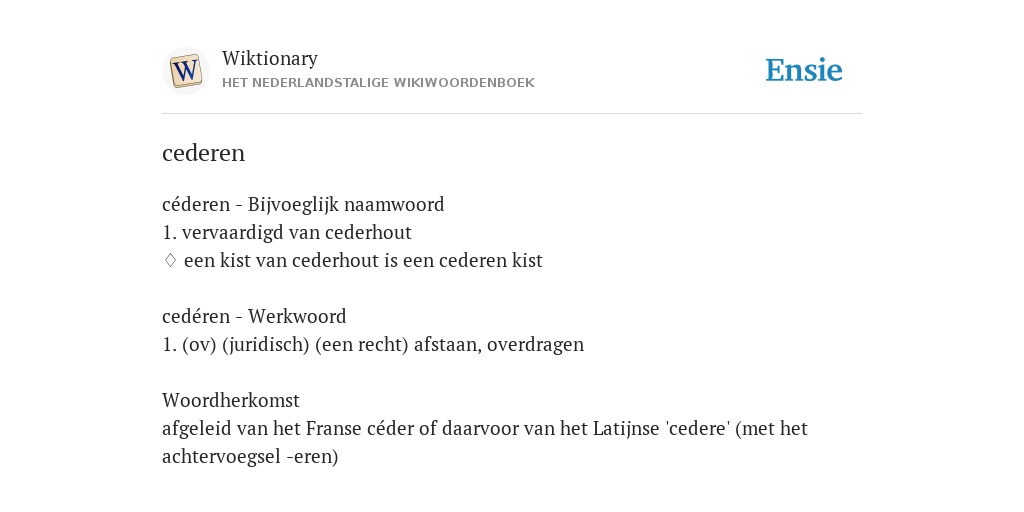Click the Wiktionary source title
This screenshot has height=512, width=1024.
point(270,59)
